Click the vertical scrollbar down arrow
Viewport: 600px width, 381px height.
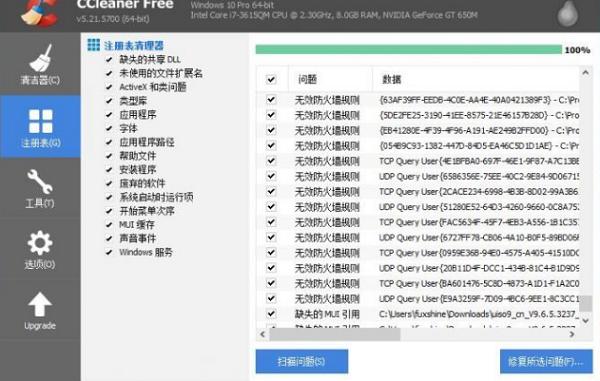(585, 321)
